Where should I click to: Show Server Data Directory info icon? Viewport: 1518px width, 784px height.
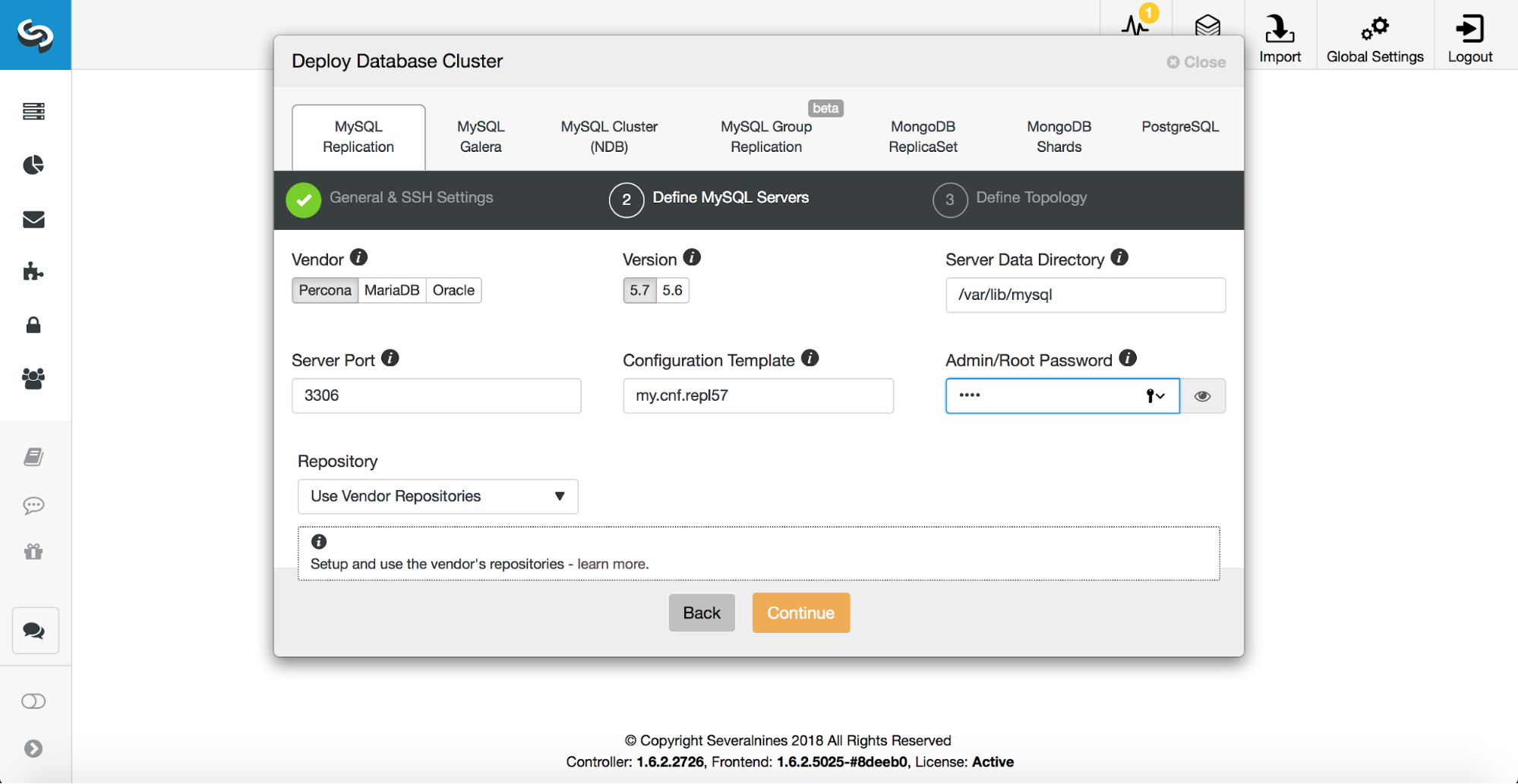pyautogui.click(x=1119, y=257)
